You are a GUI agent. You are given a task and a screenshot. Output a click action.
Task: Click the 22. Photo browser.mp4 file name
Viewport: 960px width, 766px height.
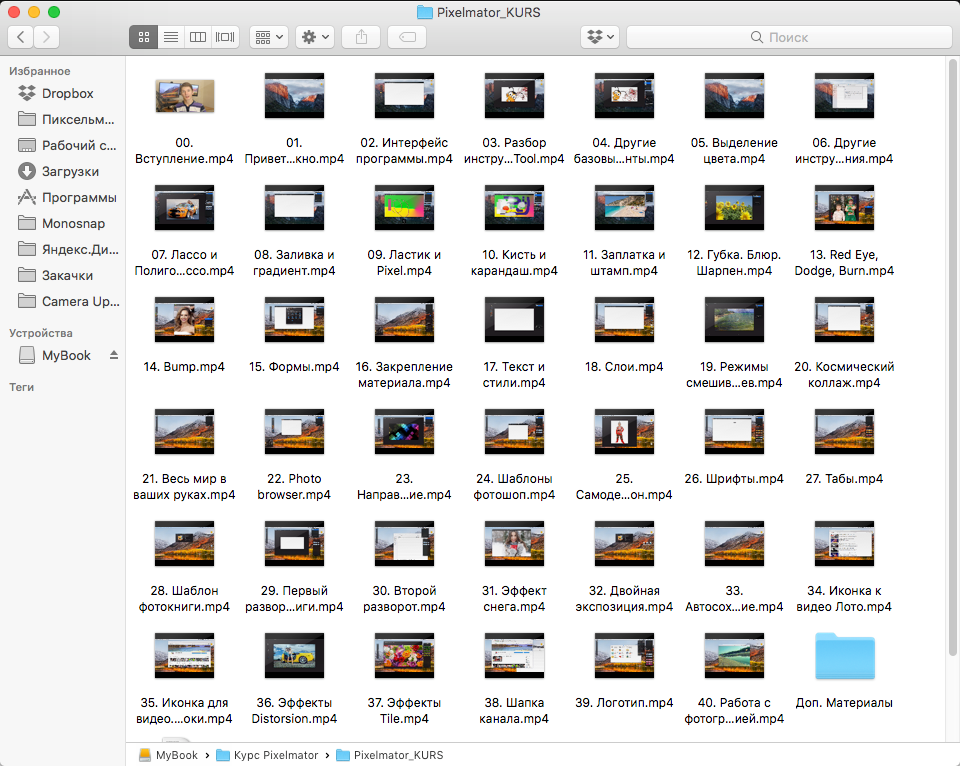point(294,487)
